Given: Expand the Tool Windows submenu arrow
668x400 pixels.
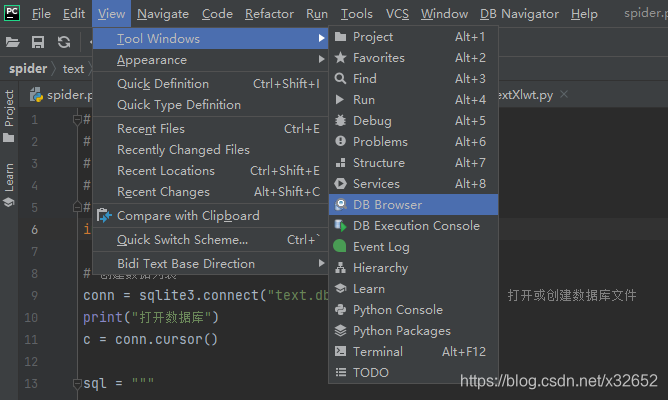Looking at the screenshot, I should click(x=321, y=38).
